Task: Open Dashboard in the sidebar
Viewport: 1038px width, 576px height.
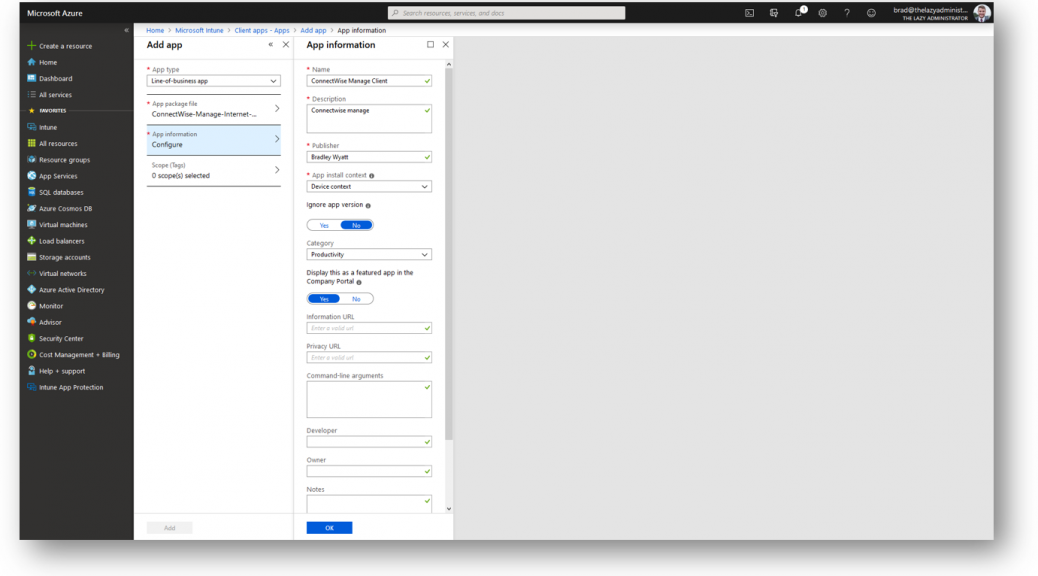Action: (56, 78)
